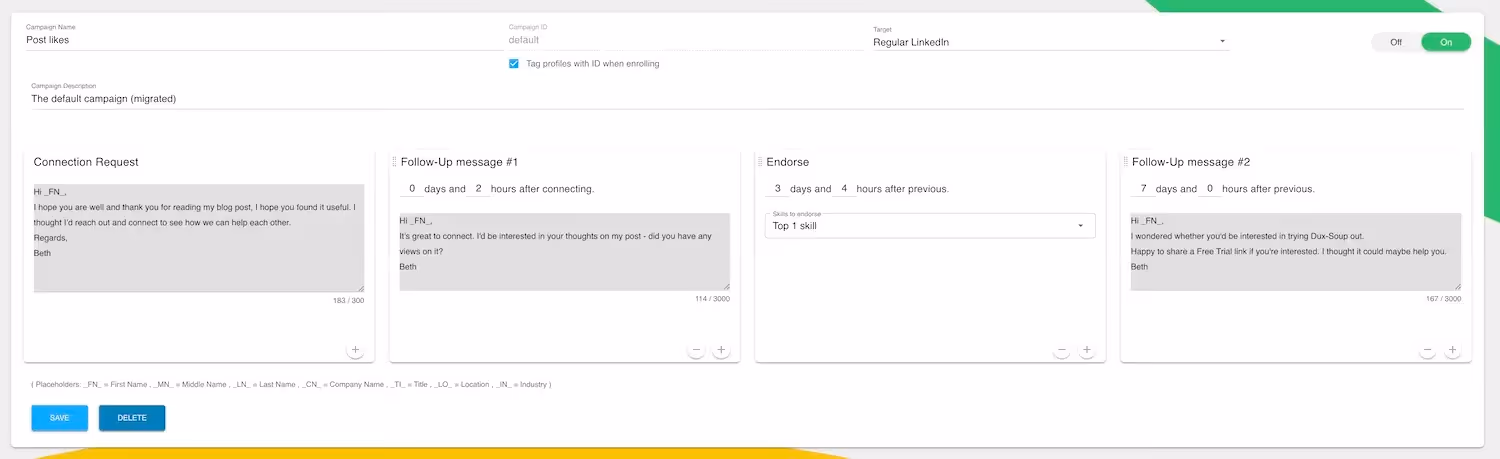This screenshot has width=1500, height=459.
Task: Grab the Endorse card drag handle
Action: 760,162
